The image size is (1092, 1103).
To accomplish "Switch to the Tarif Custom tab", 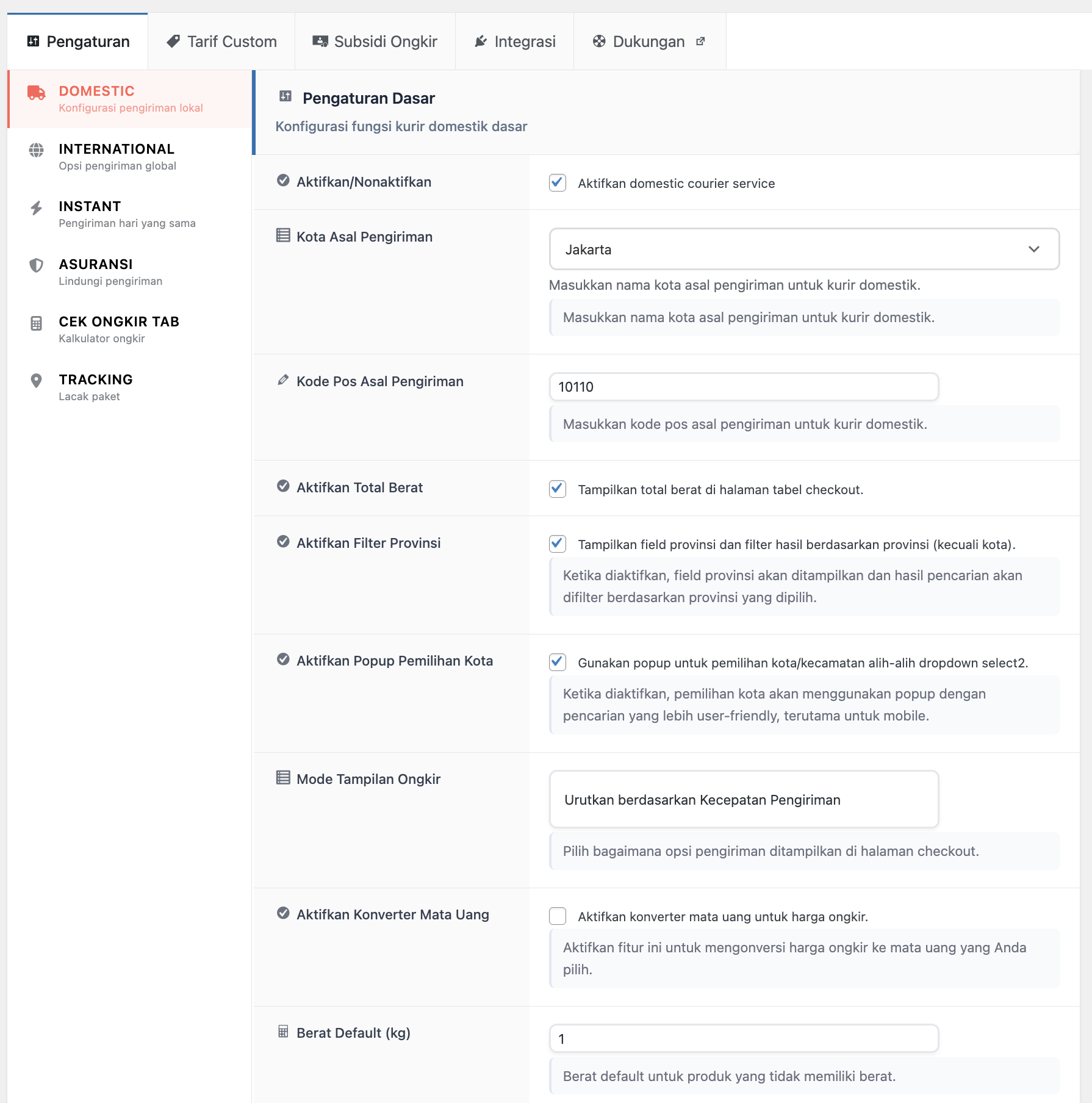I will (x=222, y=41).
